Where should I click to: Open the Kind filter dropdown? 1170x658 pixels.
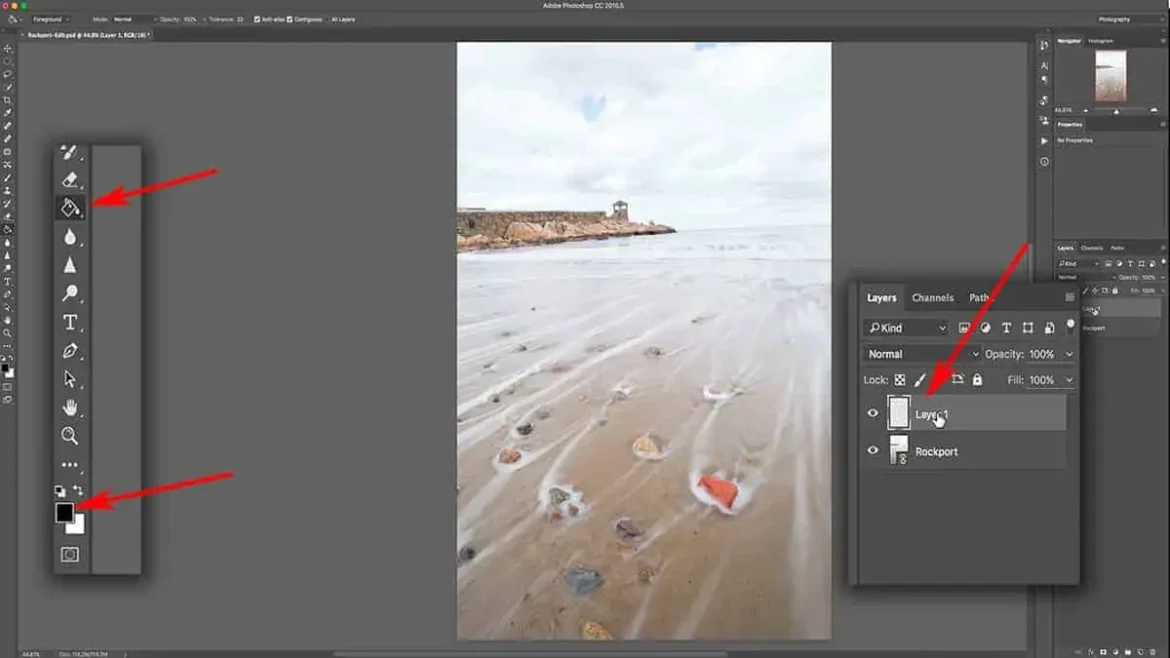tap(906, 328)
